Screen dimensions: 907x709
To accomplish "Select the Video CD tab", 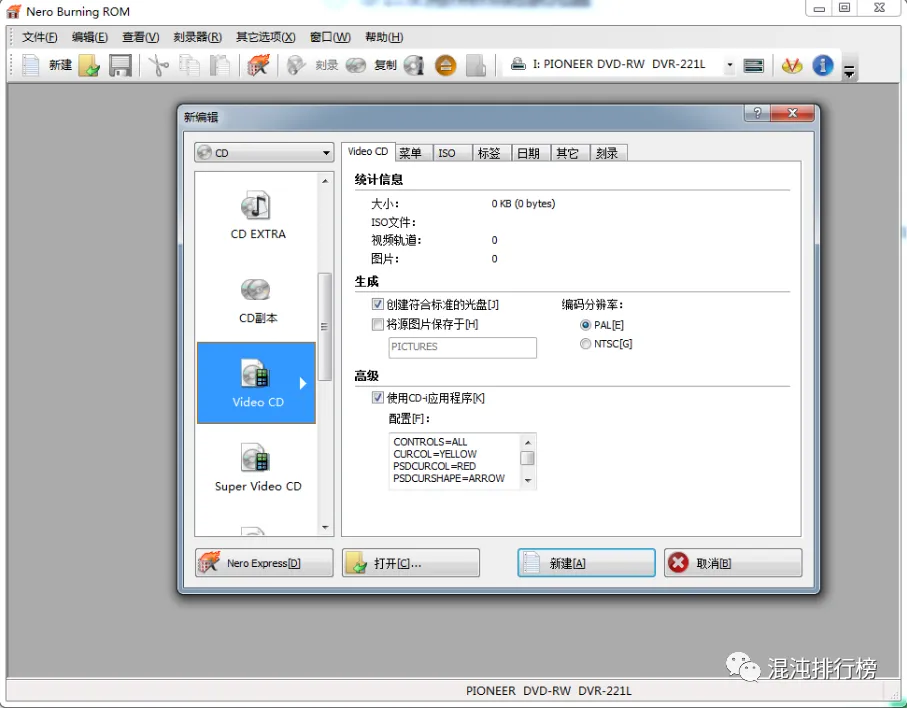I will click(x=368, y=151).
